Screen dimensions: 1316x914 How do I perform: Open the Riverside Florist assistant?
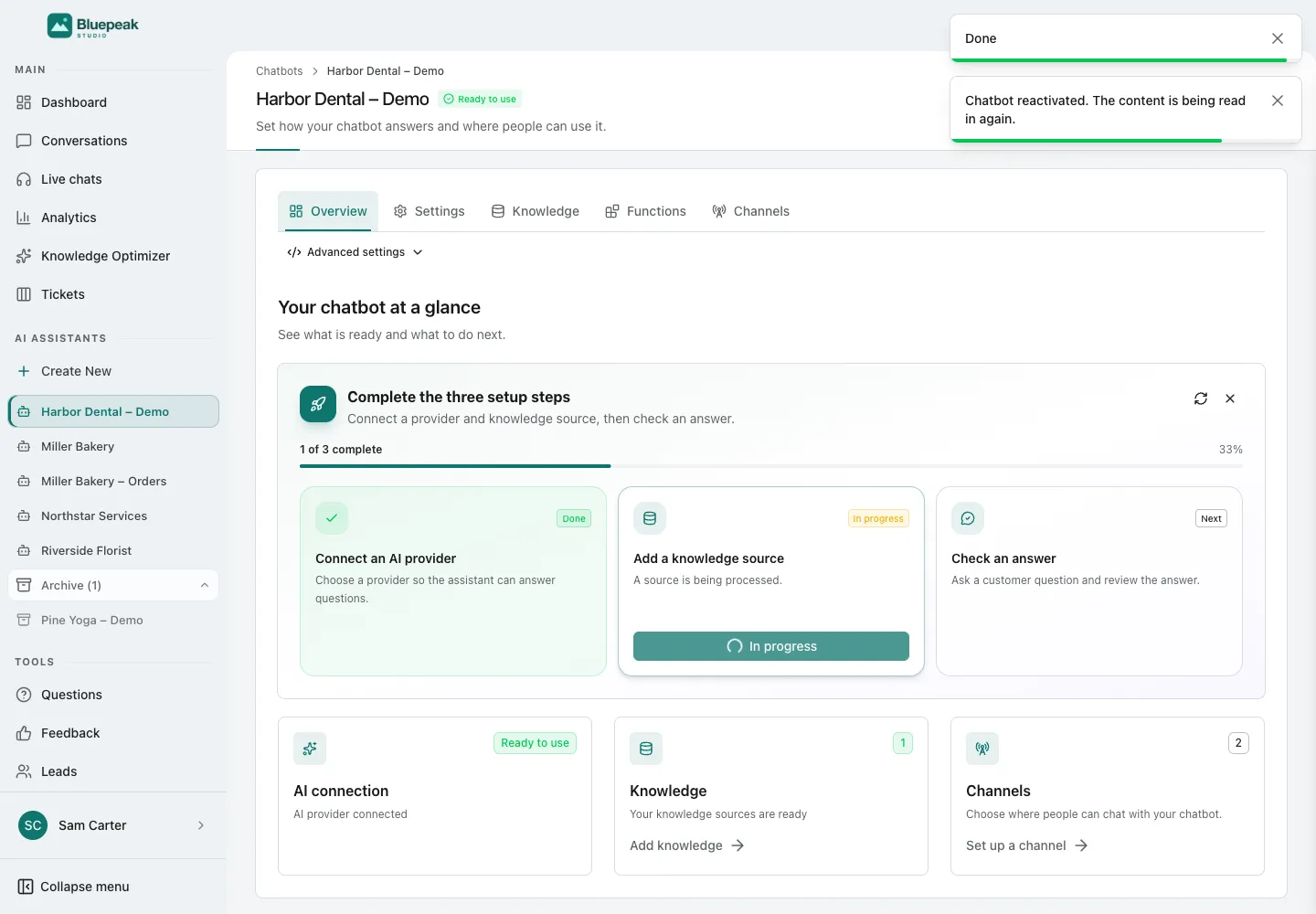click(113, 550)
